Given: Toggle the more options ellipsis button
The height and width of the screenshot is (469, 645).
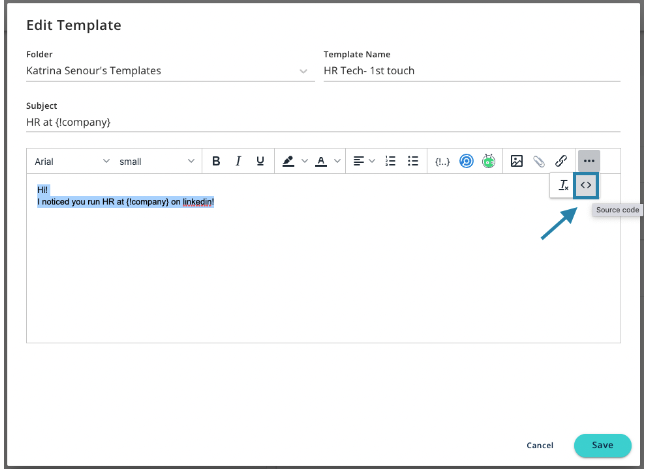Looking at the screenshot, I should (x=589, y=161).
